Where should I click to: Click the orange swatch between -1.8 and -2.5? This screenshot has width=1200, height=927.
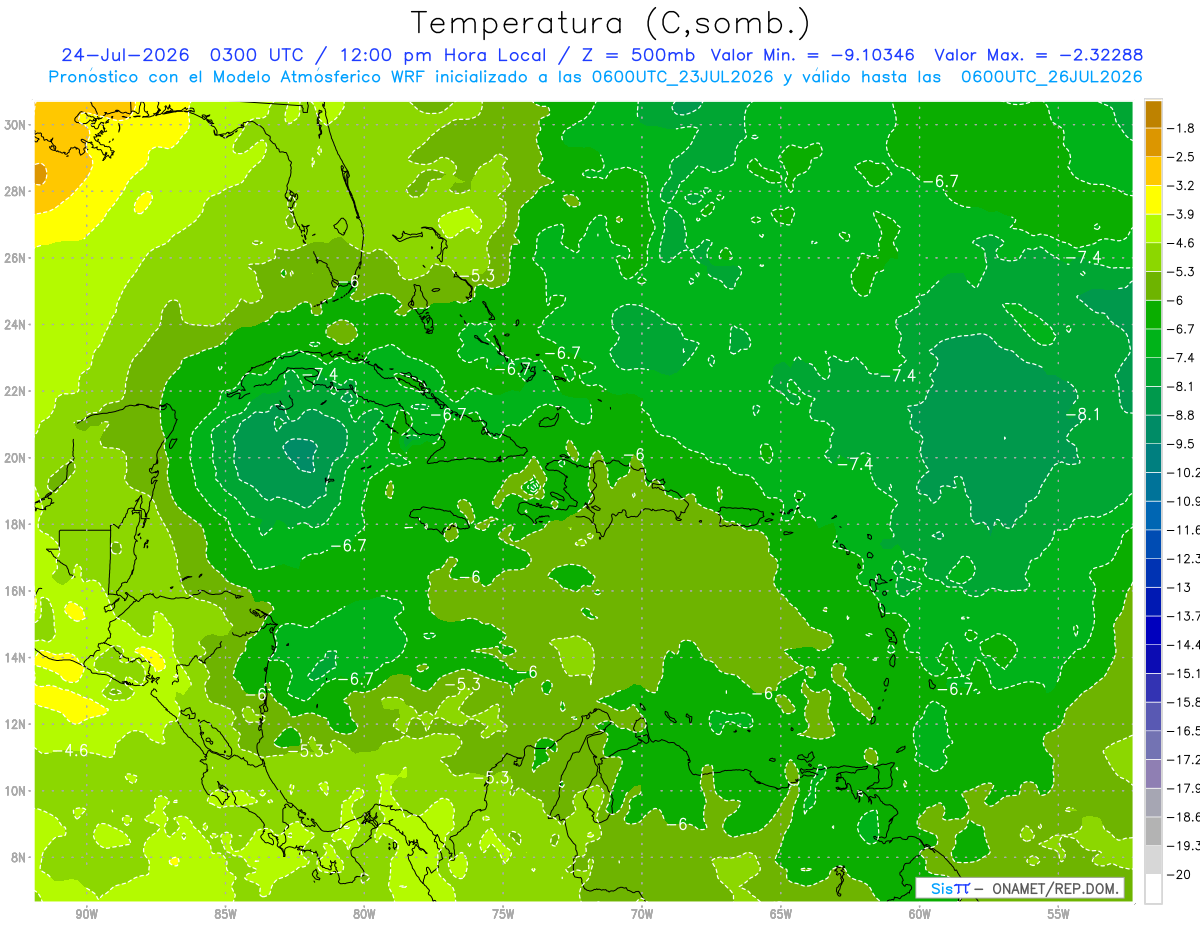tap(1153, 142)
